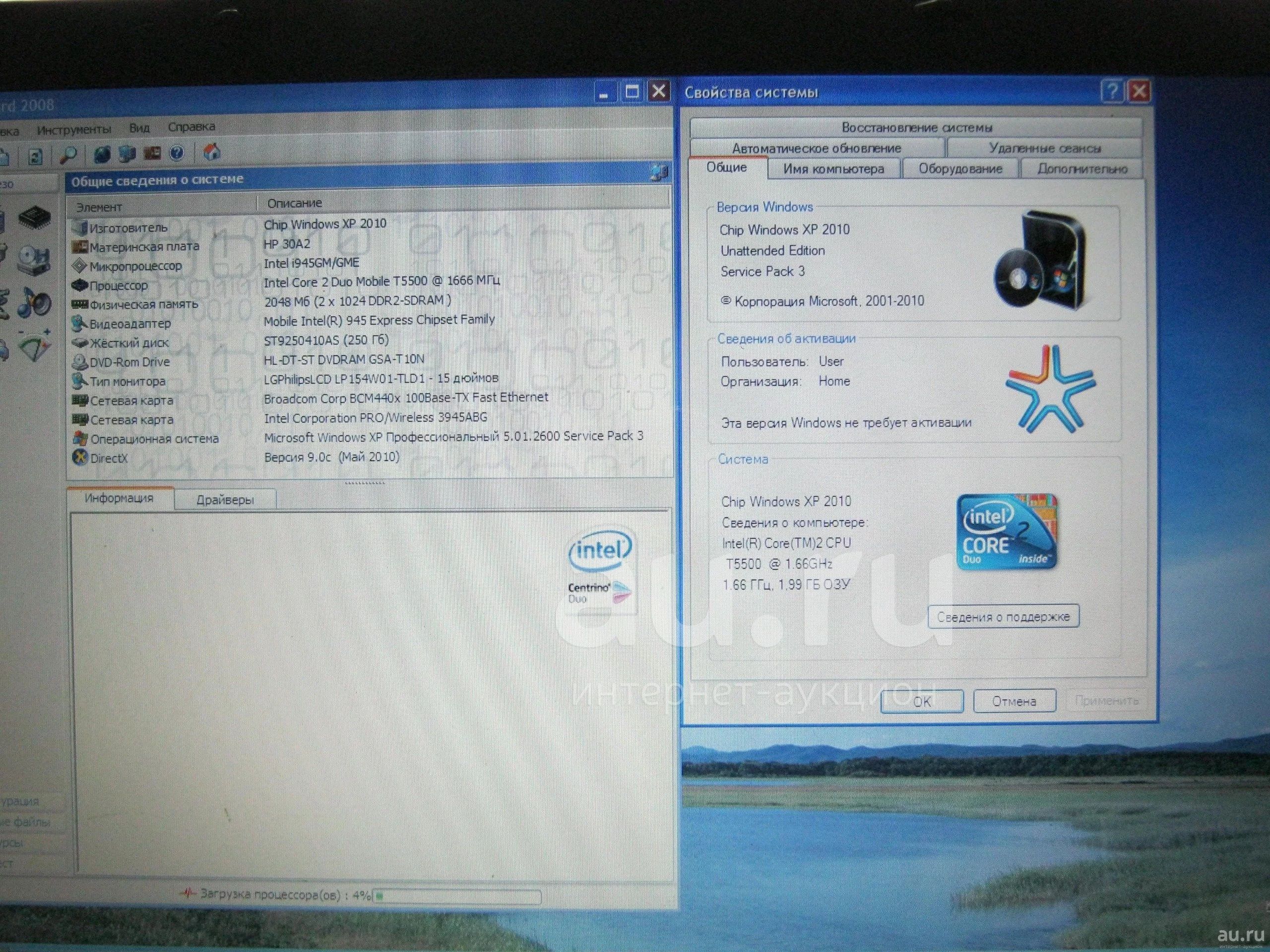Open the Удаленные сеансы tab
1270x952 pixels.
coord(1044,148)
